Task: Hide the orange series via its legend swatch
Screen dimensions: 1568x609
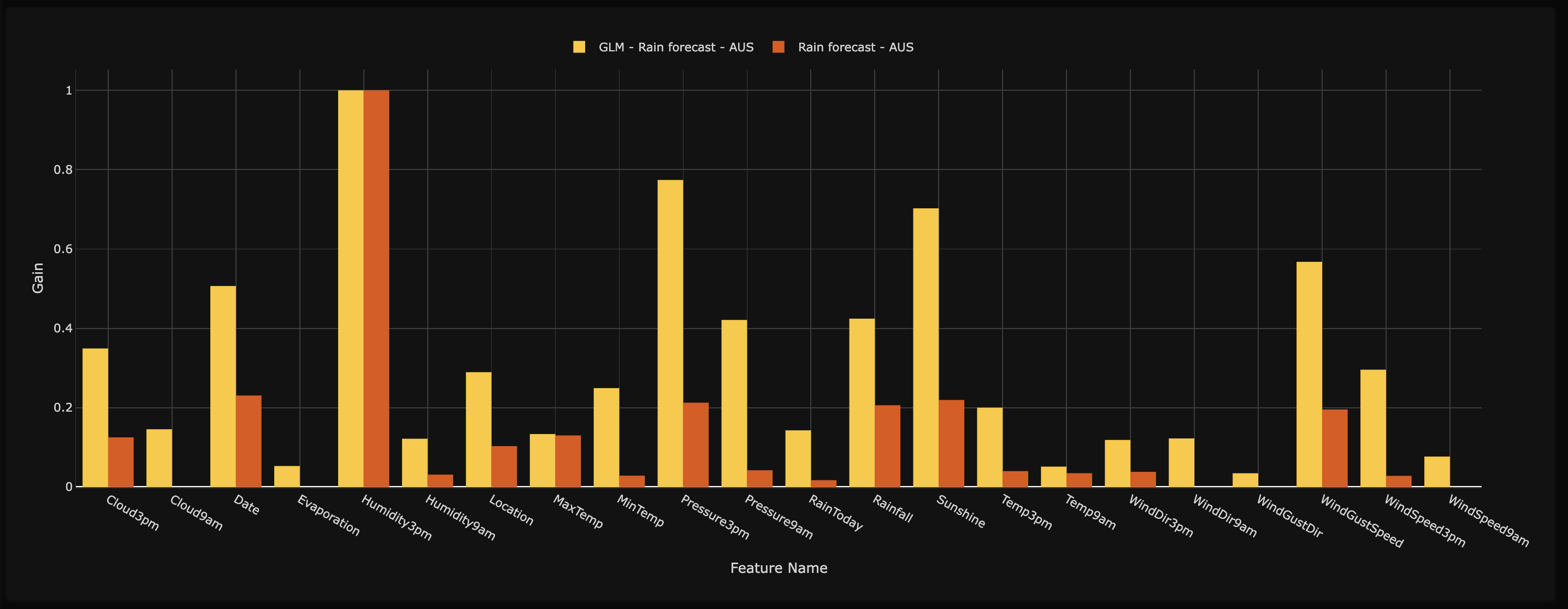Action: pyautogui.click(x=780, y=46)
